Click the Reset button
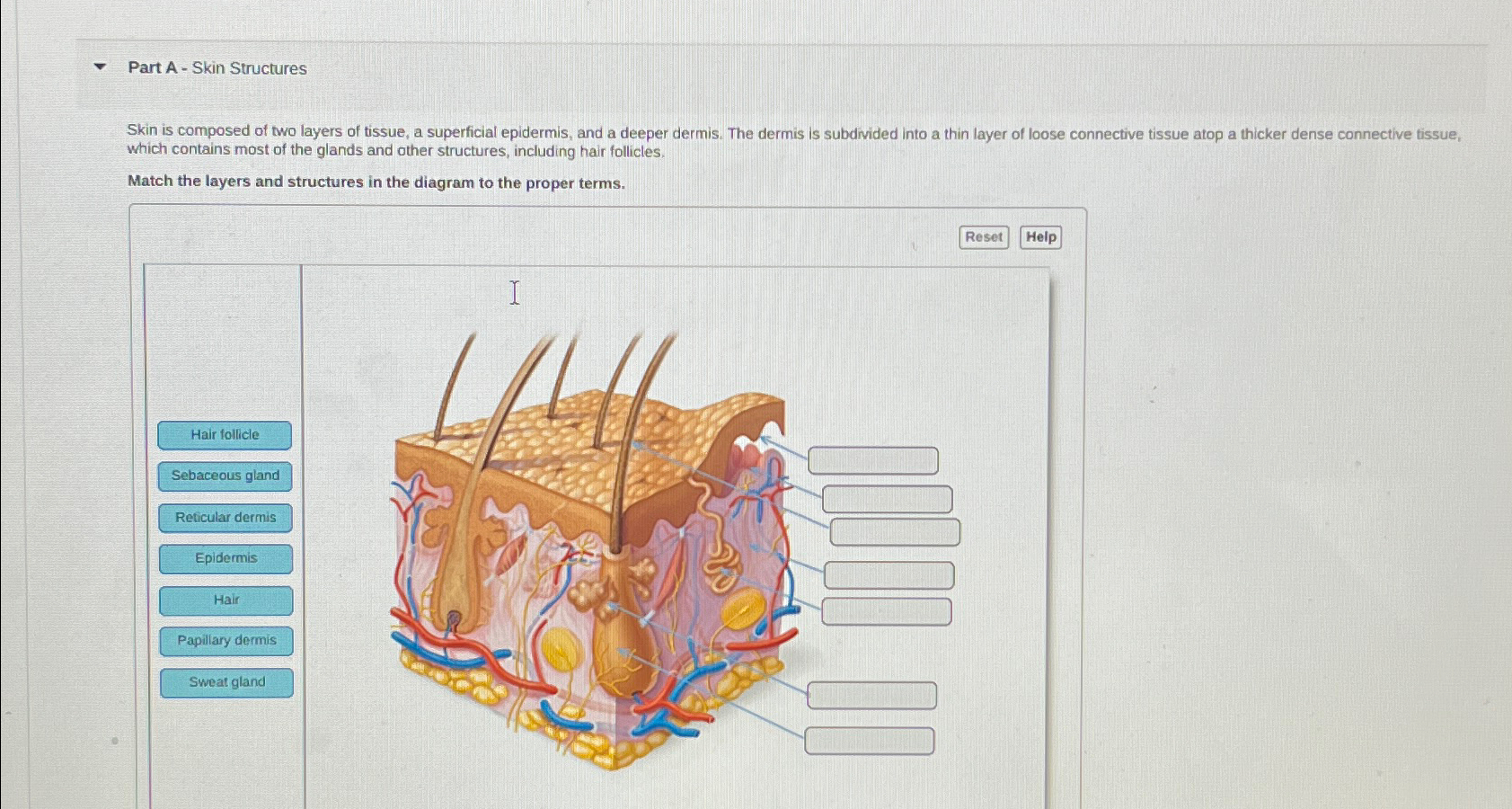 983,236
